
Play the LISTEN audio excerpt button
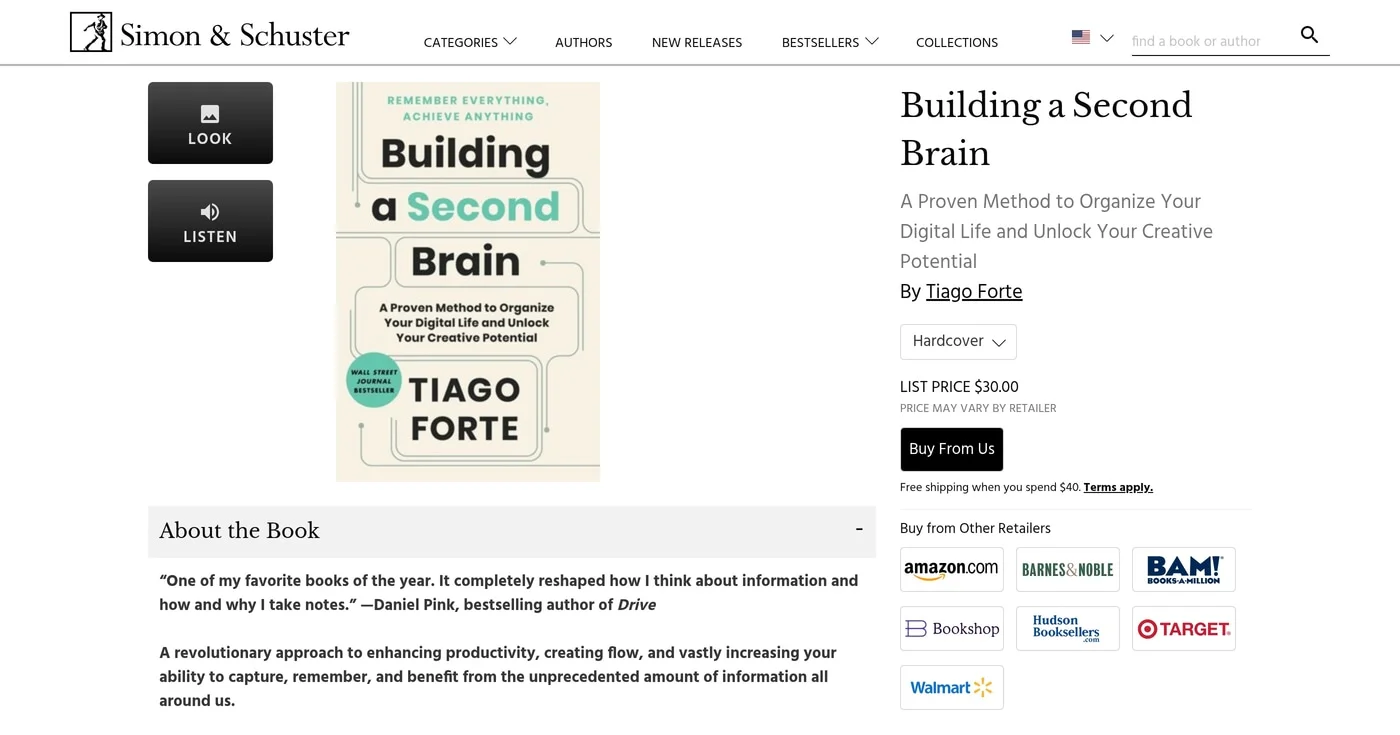coord(210,221)
